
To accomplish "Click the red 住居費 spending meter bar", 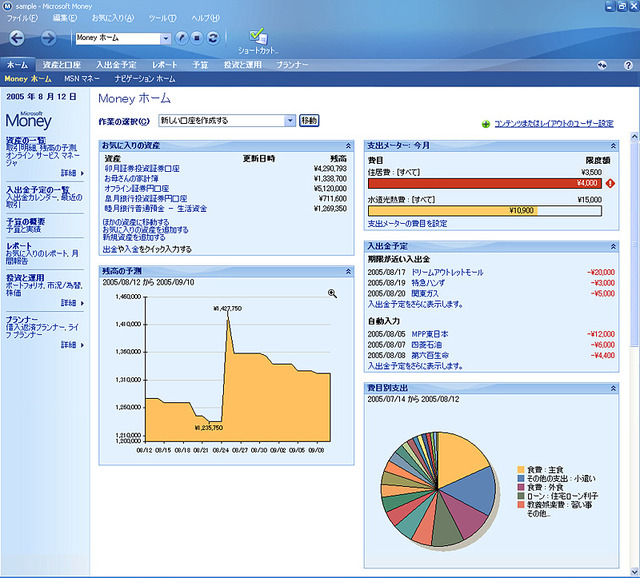I will [x=484, y=183].
